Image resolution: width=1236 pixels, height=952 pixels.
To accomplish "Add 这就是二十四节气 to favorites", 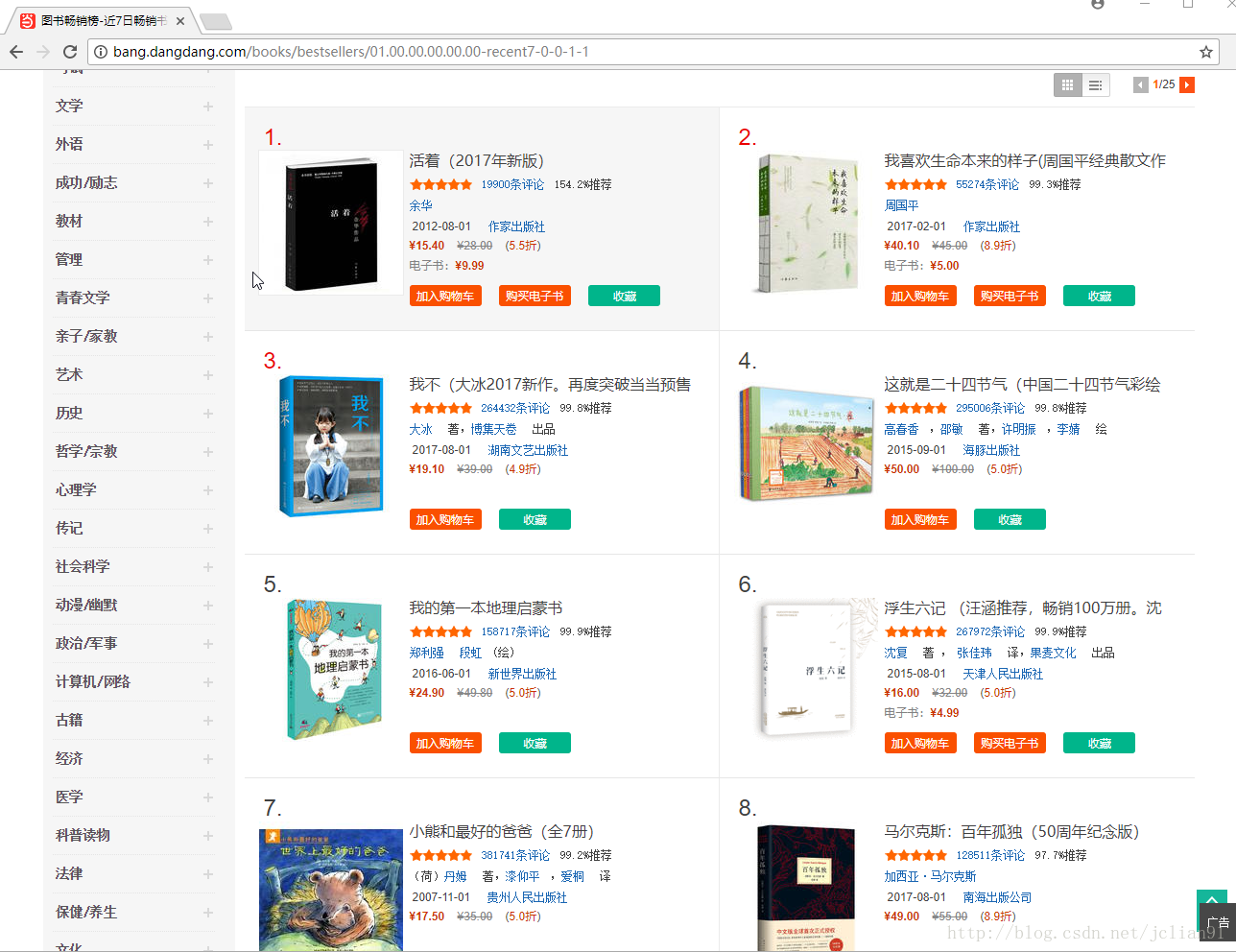I will (1010, 520).
